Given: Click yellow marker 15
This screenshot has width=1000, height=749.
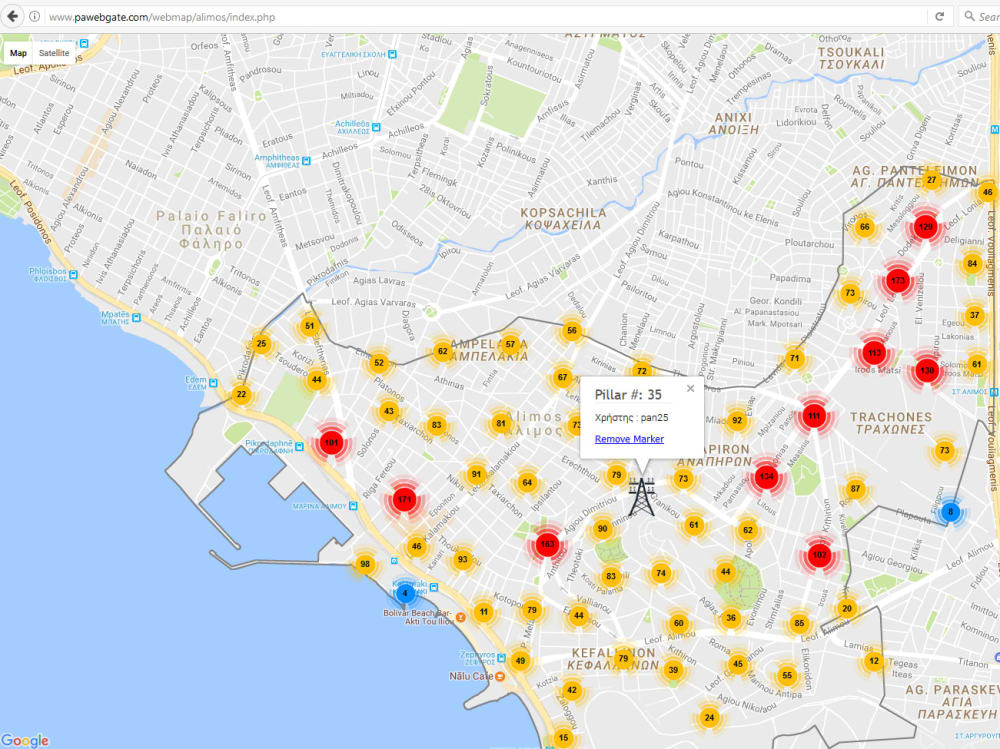Looking at the screenshot, I should (563, 738).
